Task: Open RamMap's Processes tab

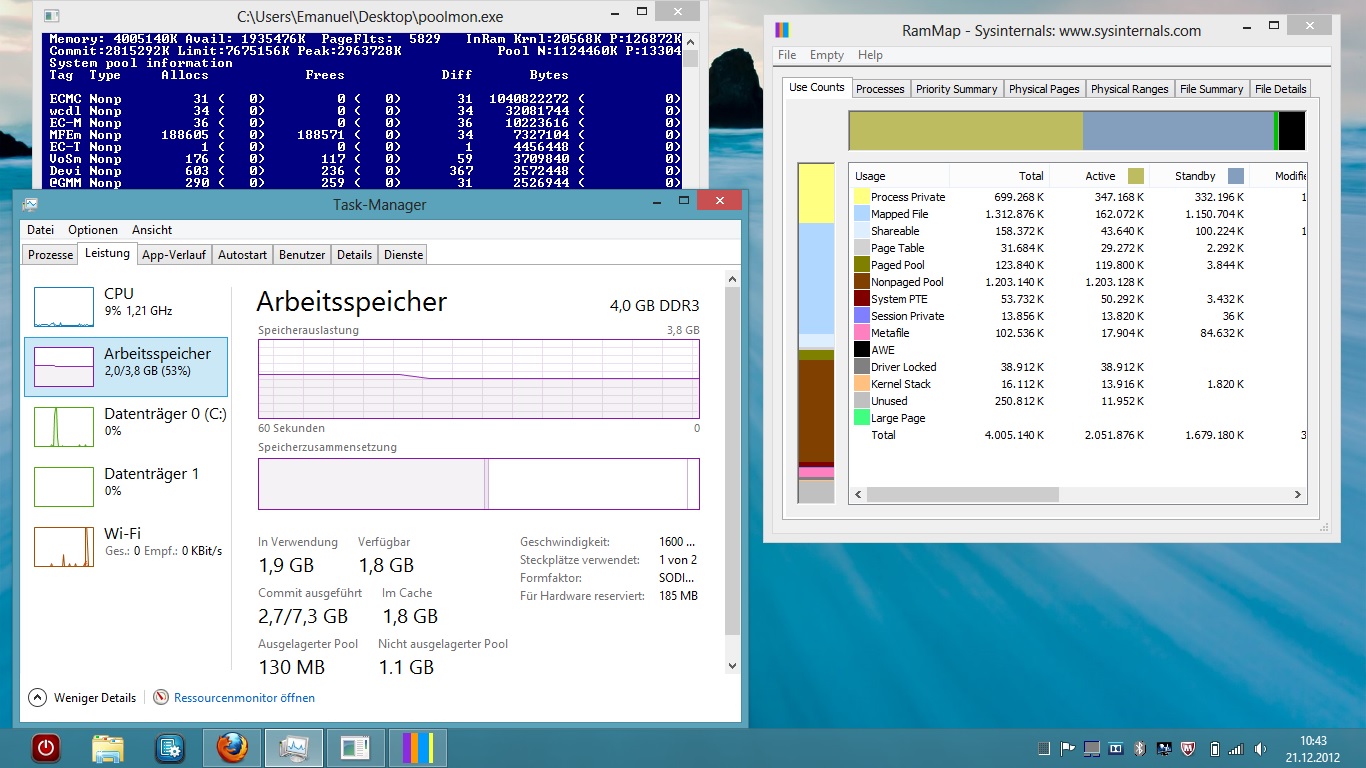Action: point(880,89)
